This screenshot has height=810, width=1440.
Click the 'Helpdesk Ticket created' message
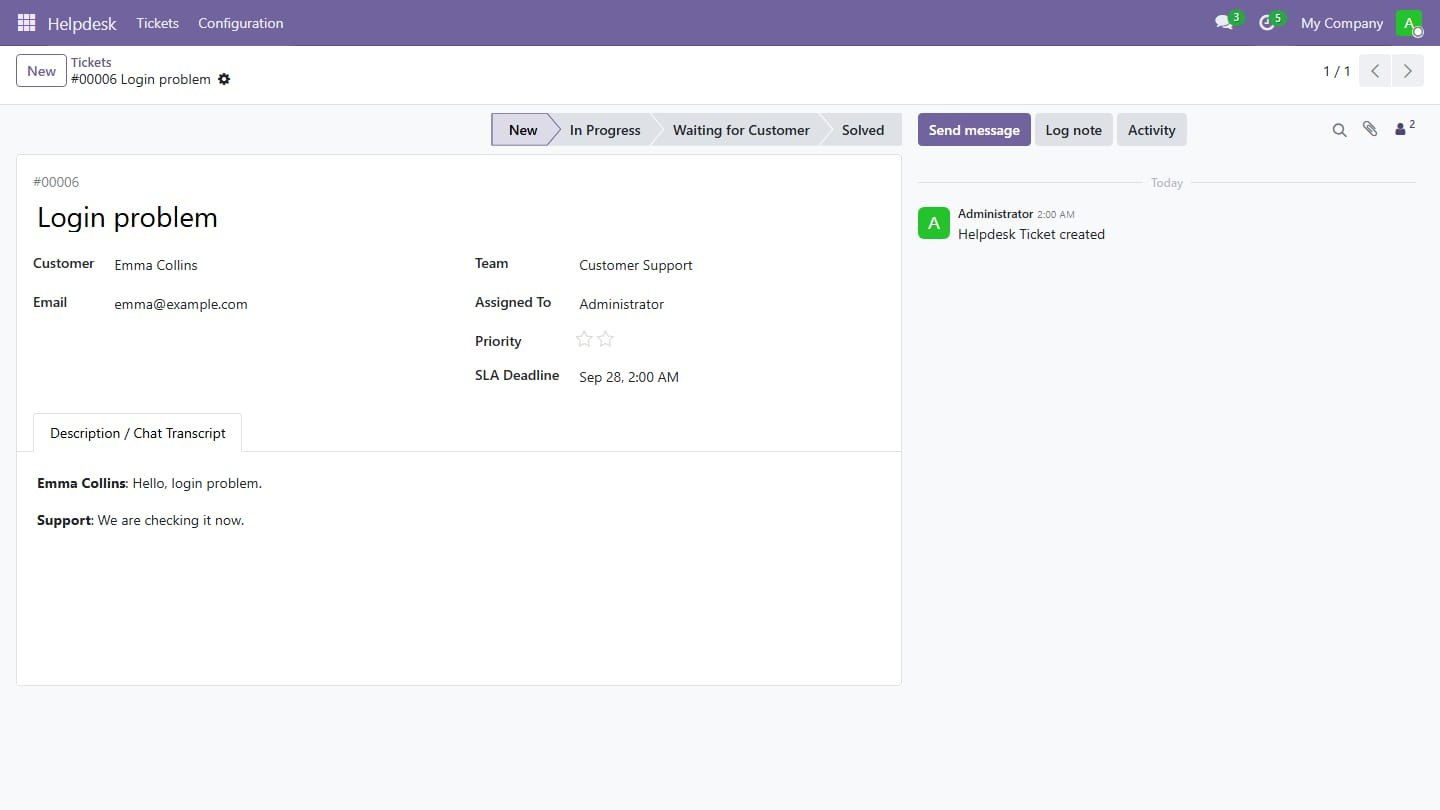click(x=1031, y=234)
